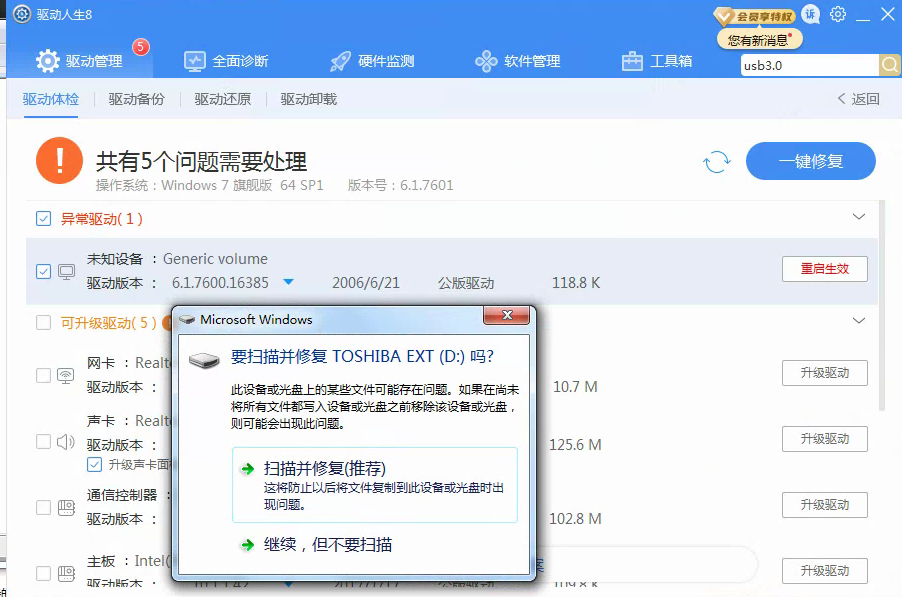Screen dimensions: 902x597
Task: Click the refresh rescan icon
Action: (x=717, y=162)
